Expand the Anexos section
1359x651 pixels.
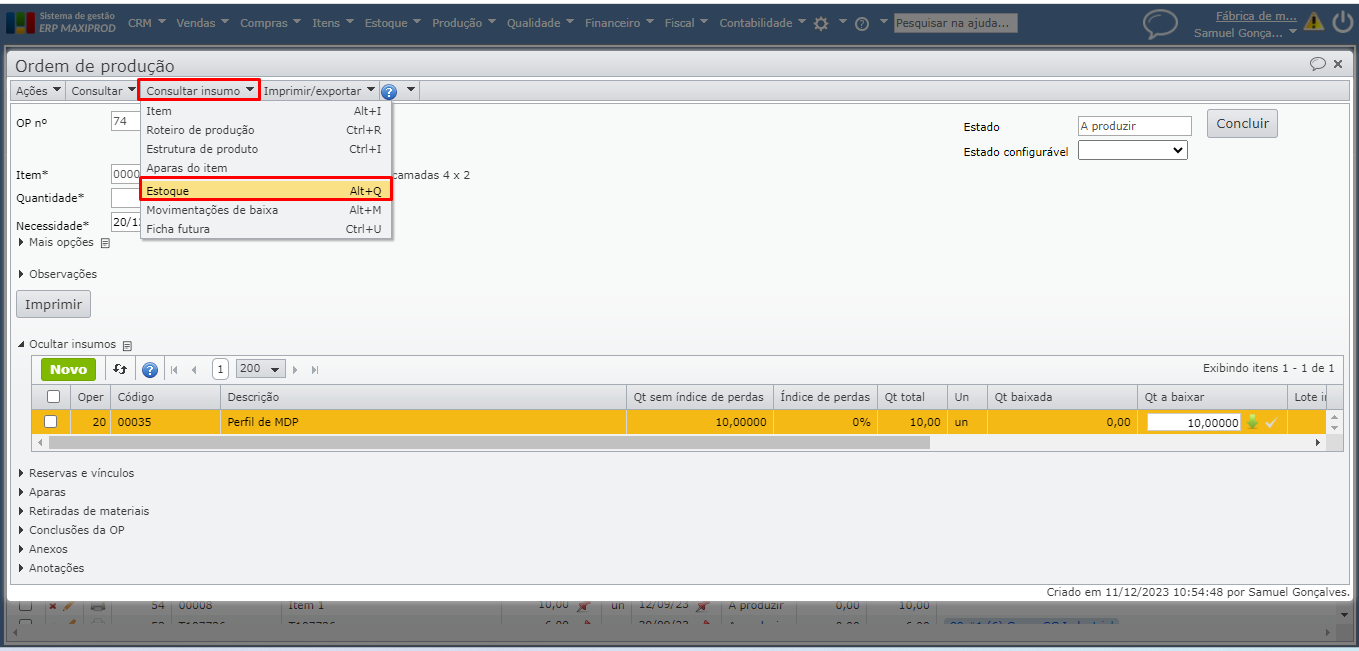[43, 549]
